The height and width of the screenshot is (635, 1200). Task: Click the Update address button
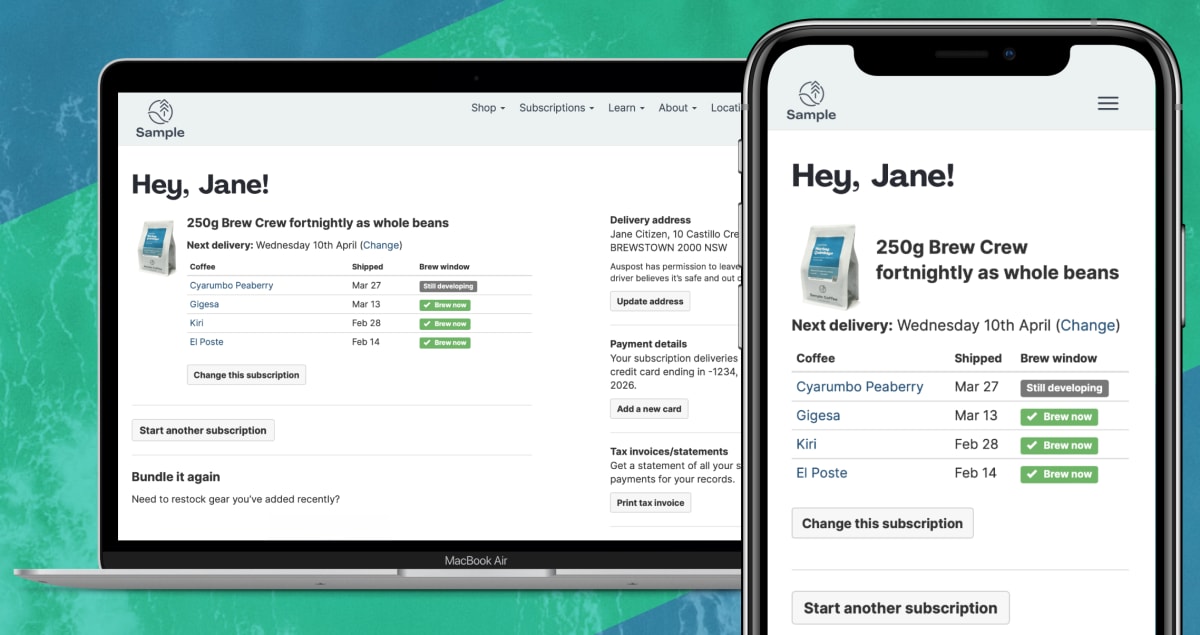coord(650,301)
